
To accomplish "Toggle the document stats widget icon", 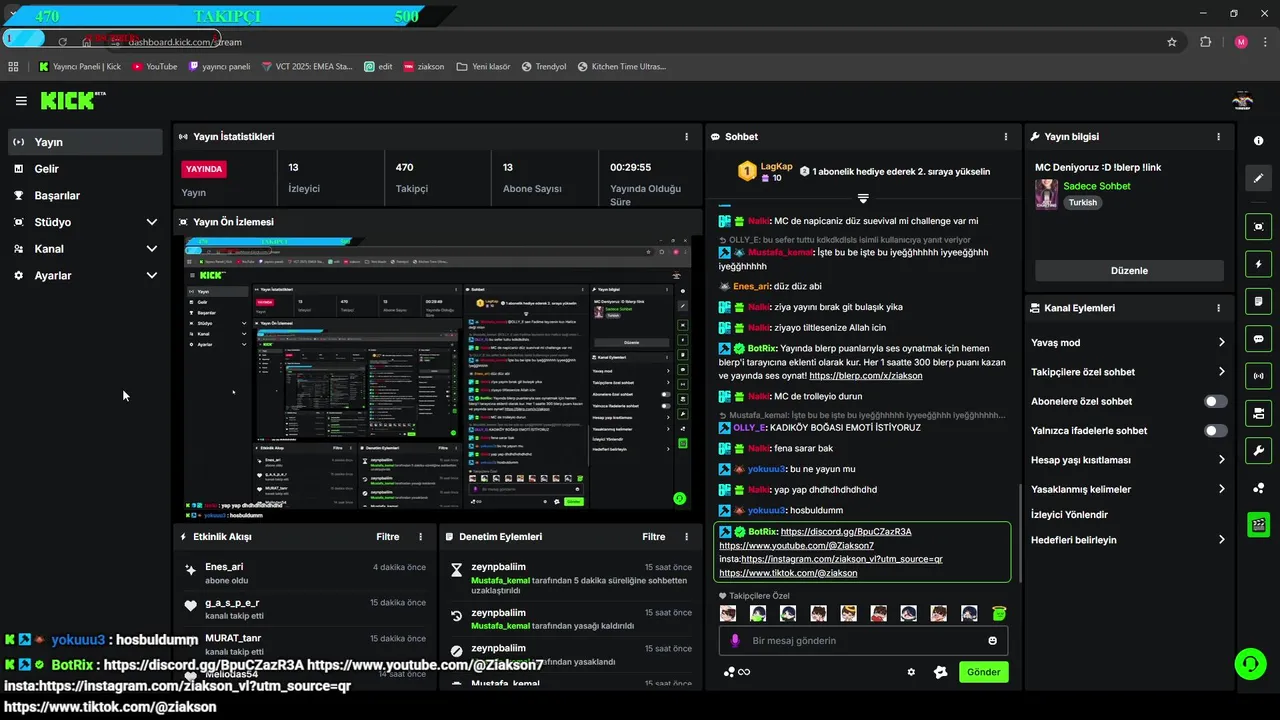I will click(x=1259, y=301).
